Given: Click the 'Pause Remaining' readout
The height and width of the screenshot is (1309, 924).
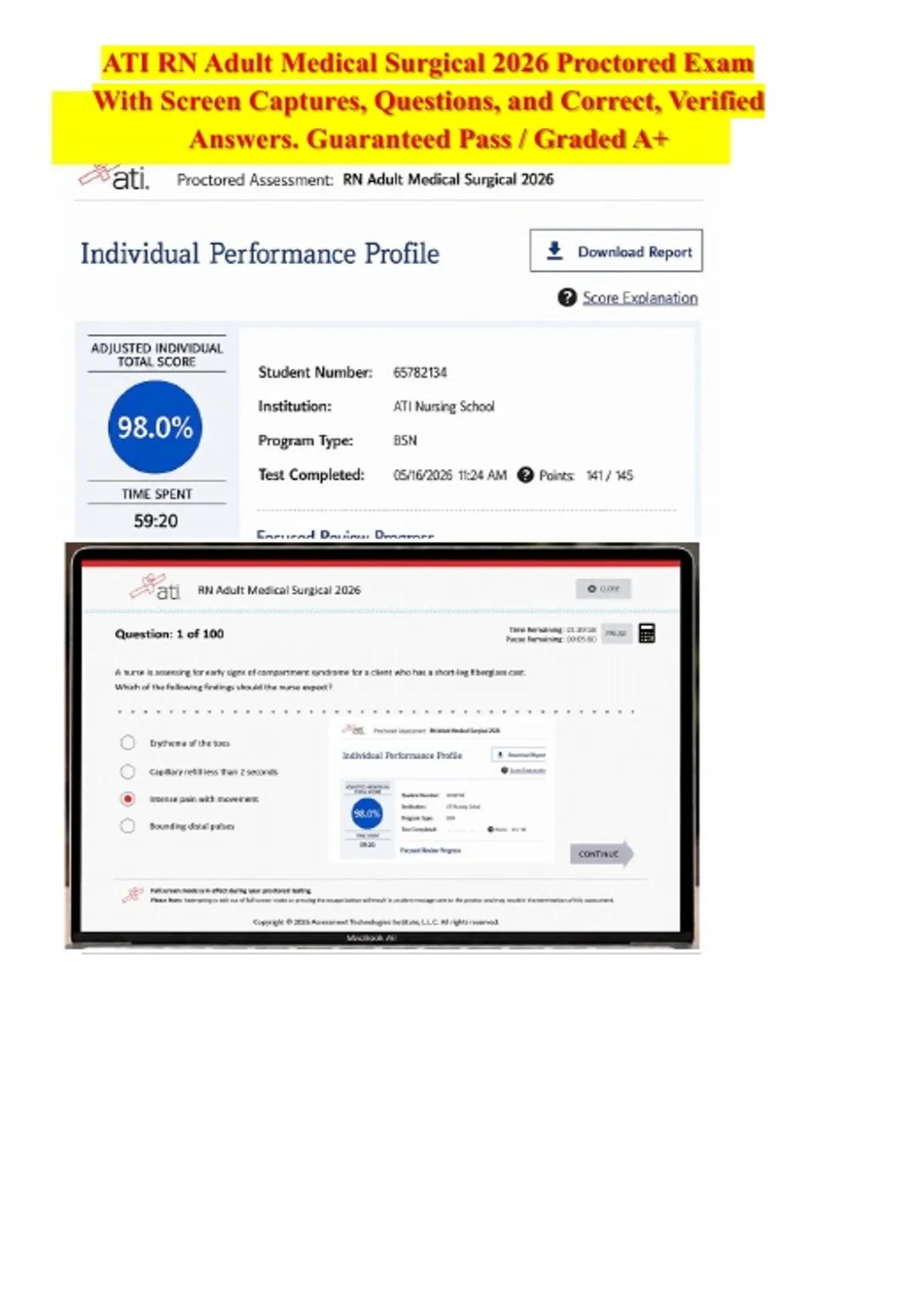Looking at the screenshot, I should pyautogui.click(x=551, y=638).
